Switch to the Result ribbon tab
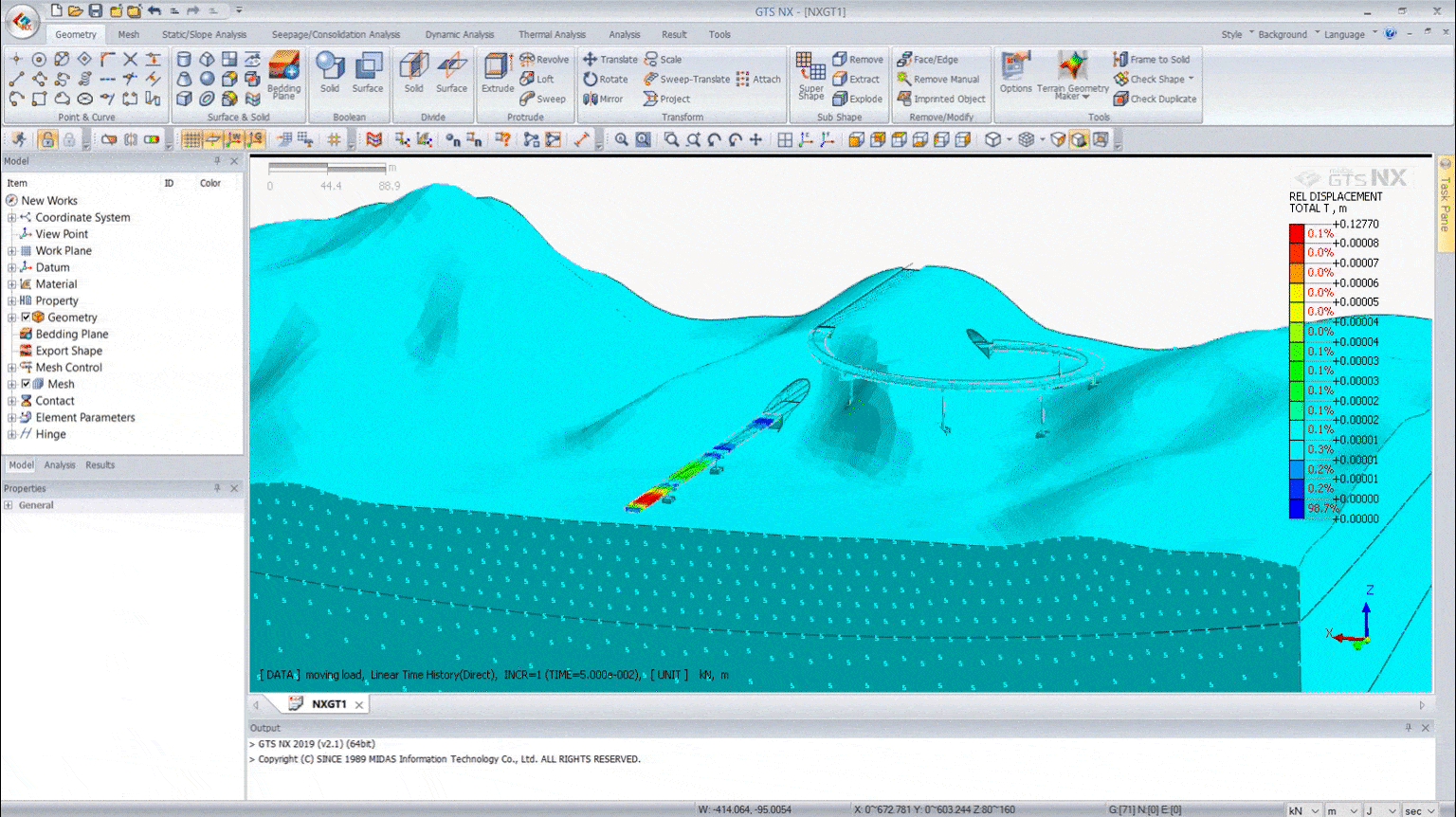1456x817 pixels. pos(674,34)
